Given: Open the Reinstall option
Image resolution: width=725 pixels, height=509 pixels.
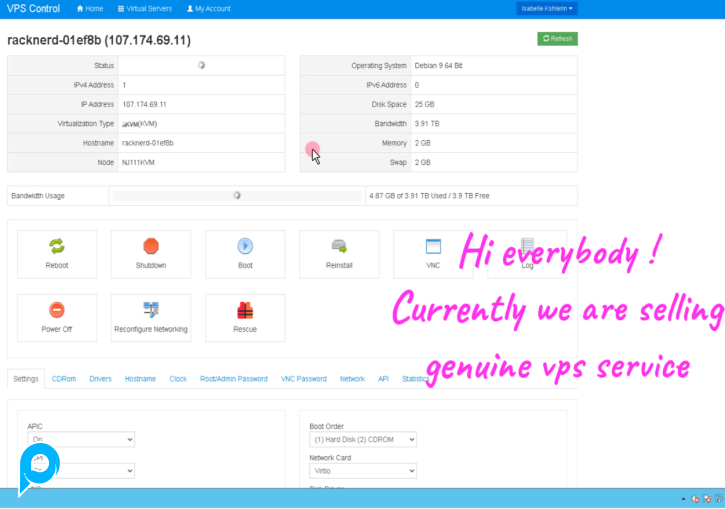Looking at the screenshot, I should click(x=339, y=246).
